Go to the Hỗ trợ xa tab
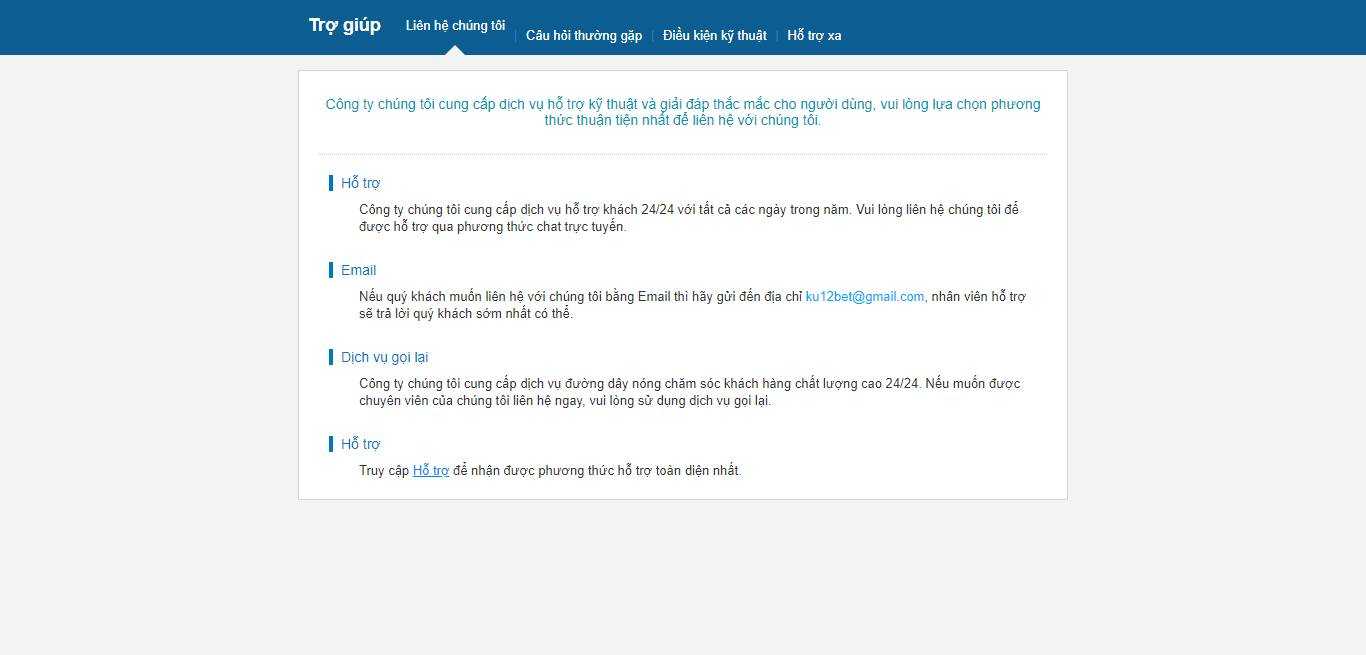This screenshot has height=655, width=1366. pos(814,36)
